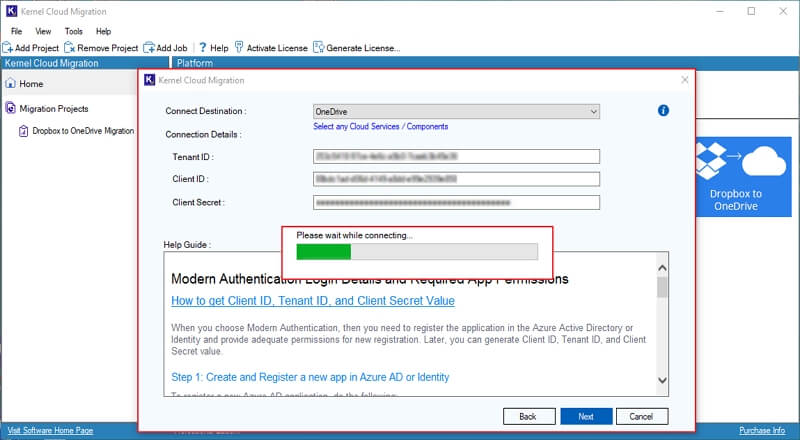800x440 pixels.
Task: Open How to get Client ID link
Action: (x=313, y=301)
